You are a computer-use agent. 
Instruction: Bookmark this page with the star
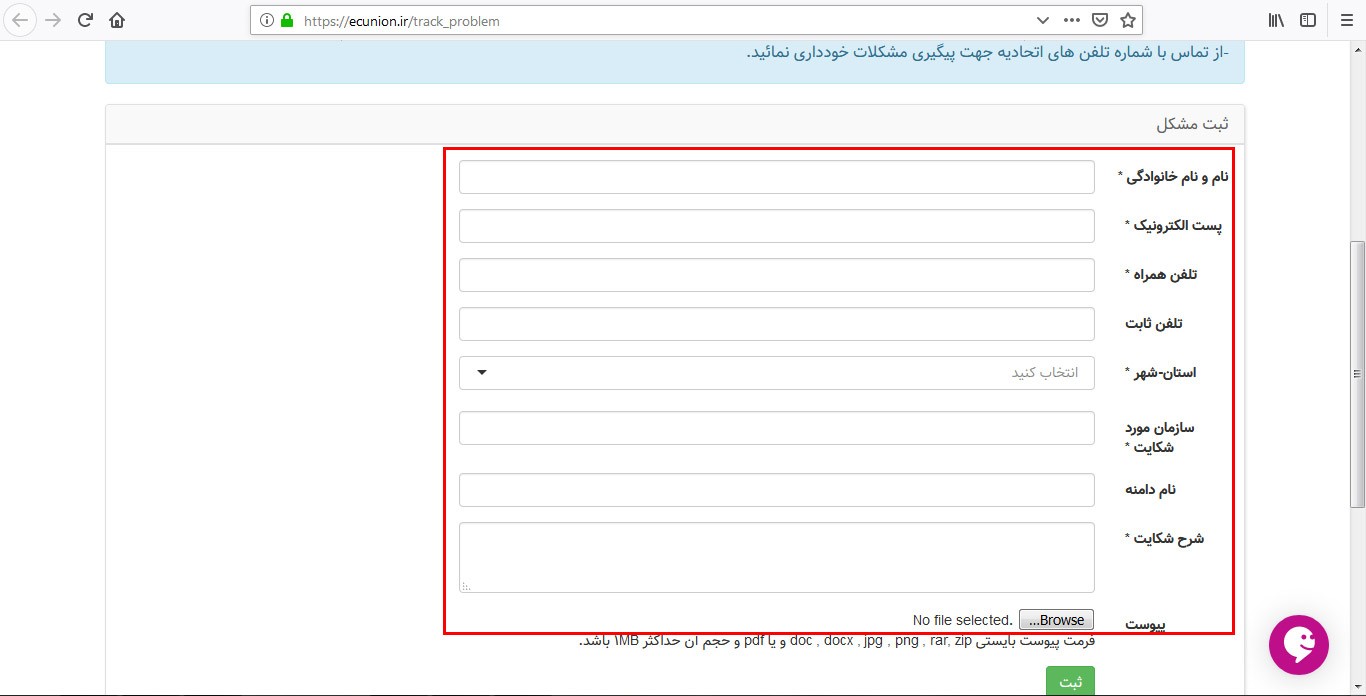[1127, 20]
